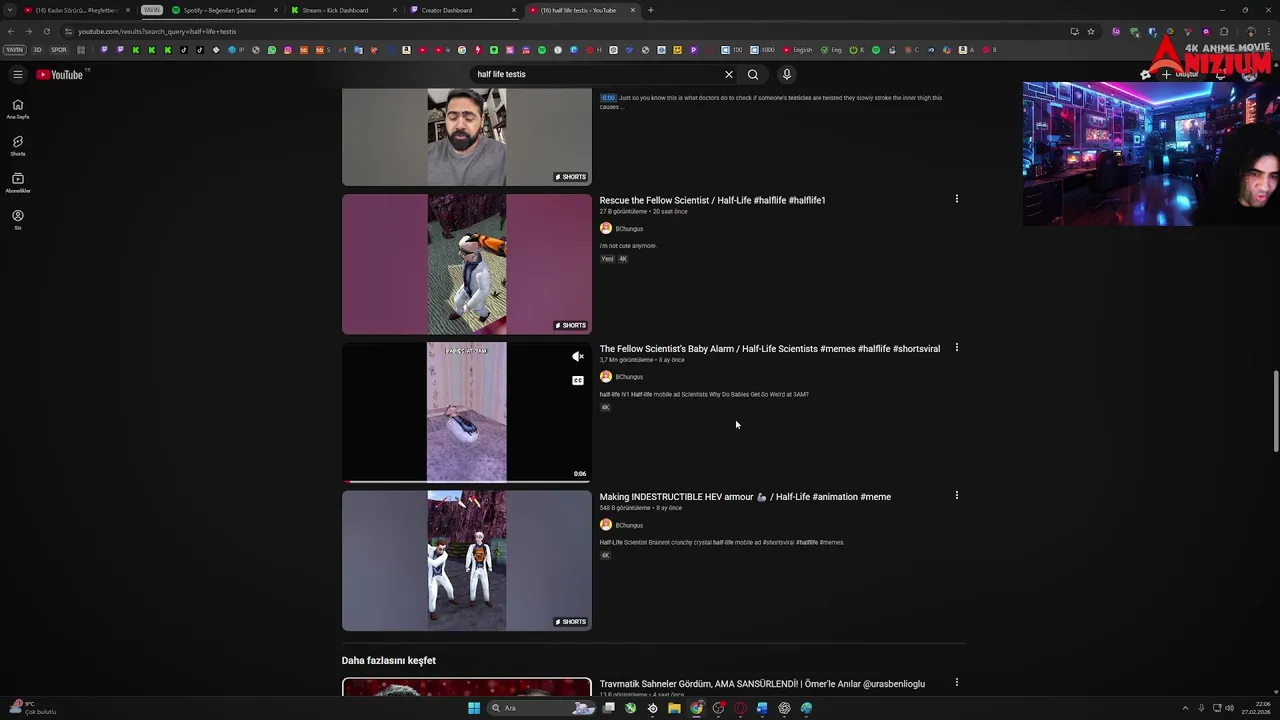Select the half life testis YouTube tab
The height and width of the screenshot is (720, 1280).
[581, 10]
